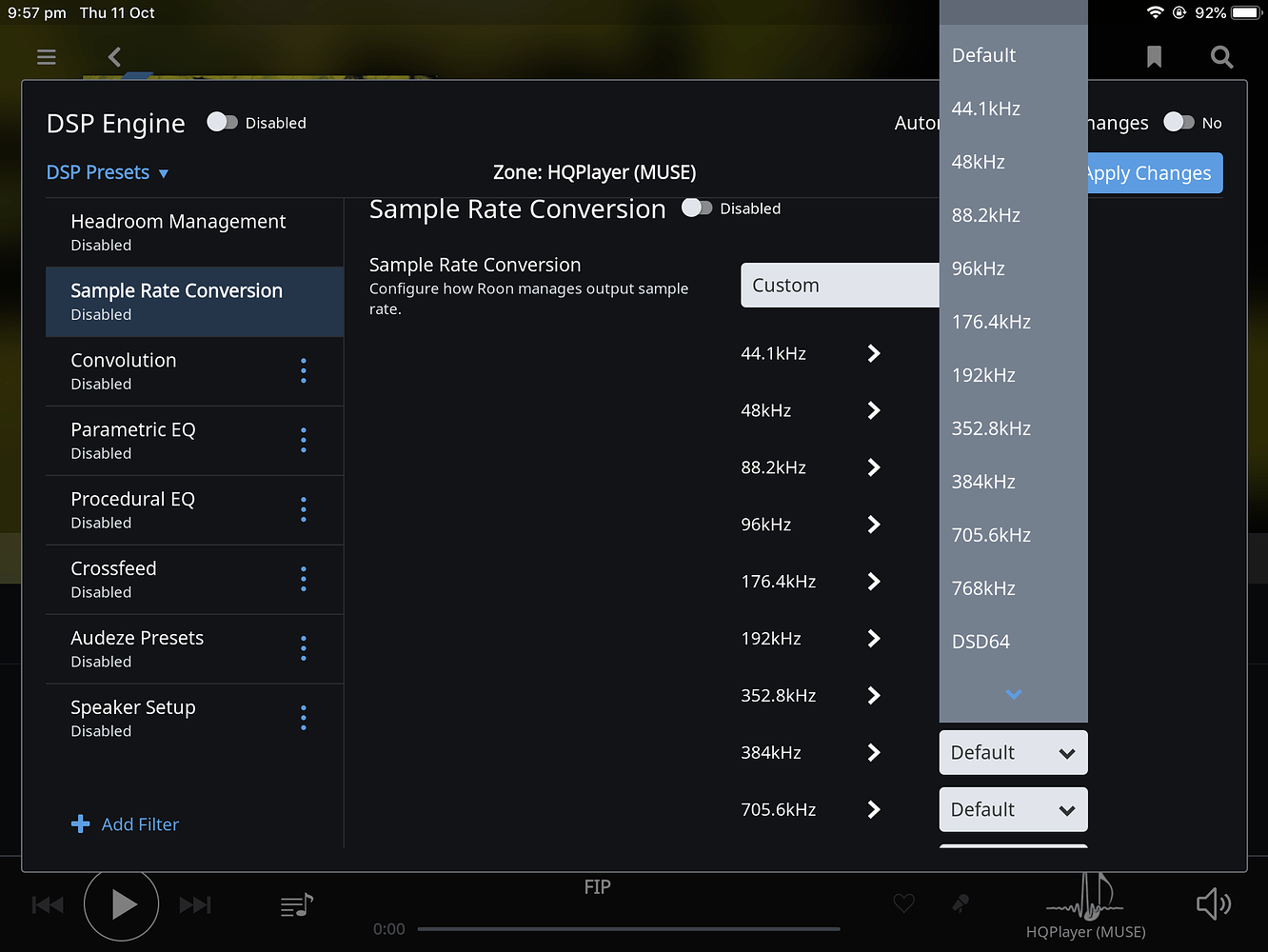Expand the 192kHz row chevron
This screenshot has width=1268, height=952.
pyautogui.click(x=873, y=638)
